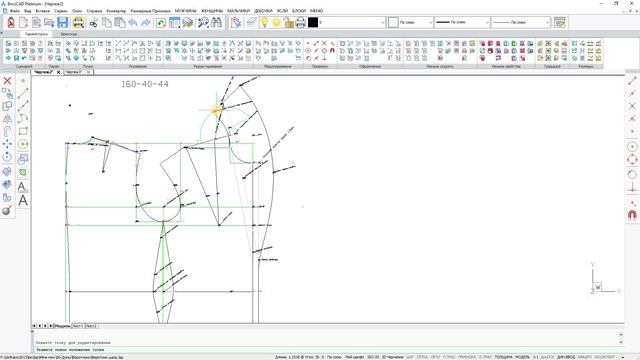
Task: Select the Rectangle drawing tool
Action: pos(23,131)
